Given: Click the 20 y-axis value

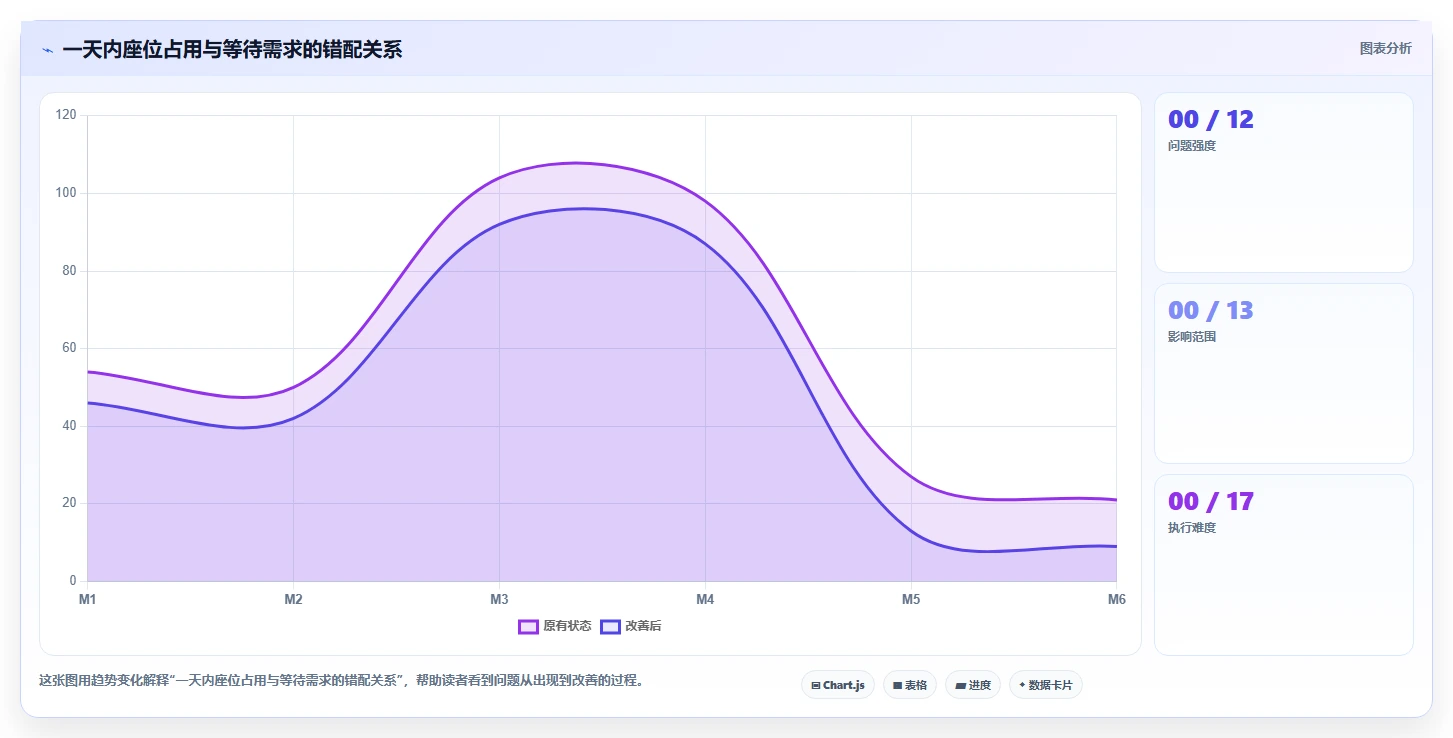Looking at the screenshot, I should tap(68, 503).
